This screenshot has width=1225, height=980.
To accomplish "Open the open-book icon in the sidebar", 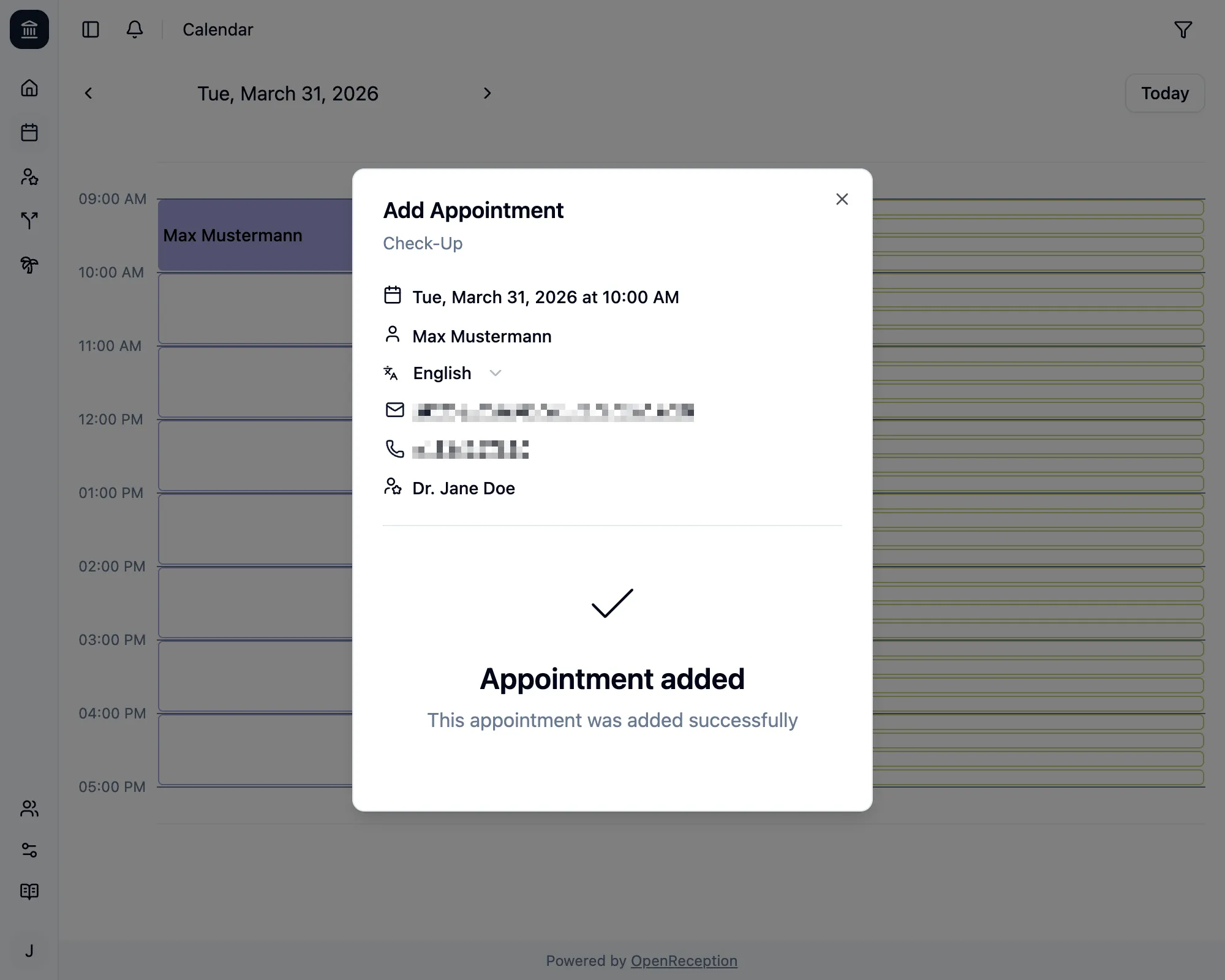I will click(29, 891).
